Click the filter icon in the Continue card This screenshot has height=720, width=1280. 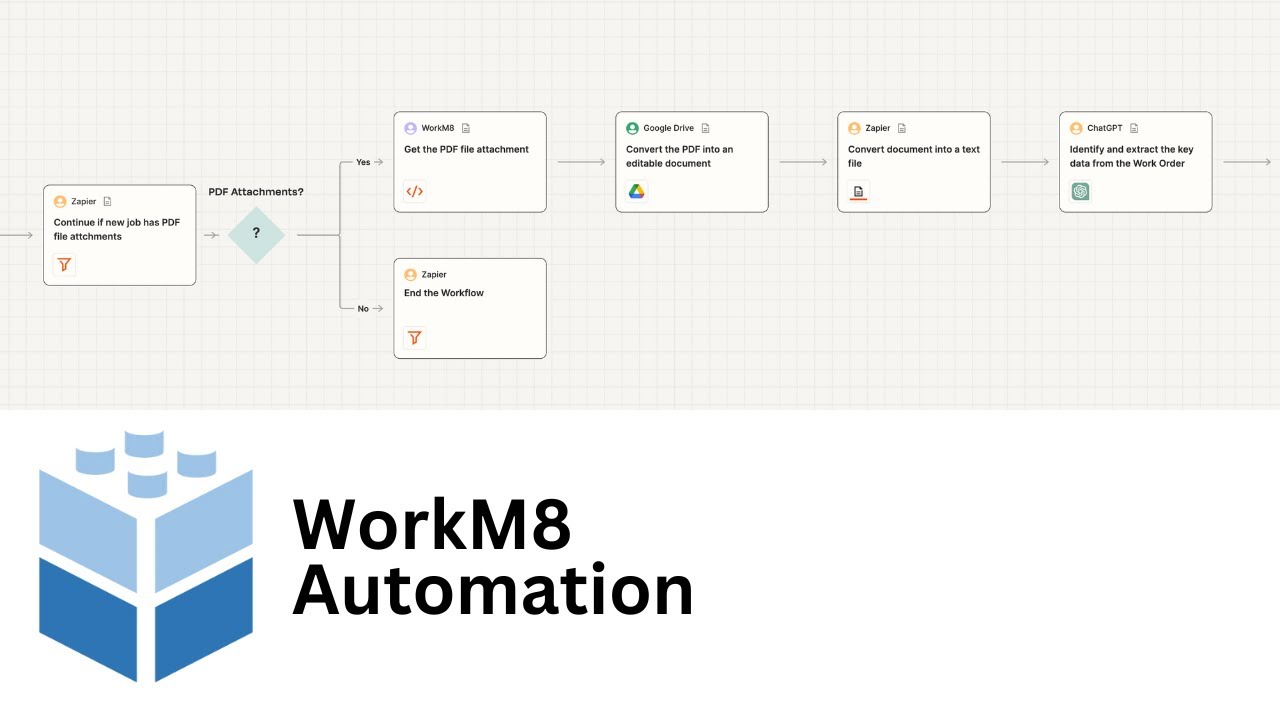click(x=64, y=265)
